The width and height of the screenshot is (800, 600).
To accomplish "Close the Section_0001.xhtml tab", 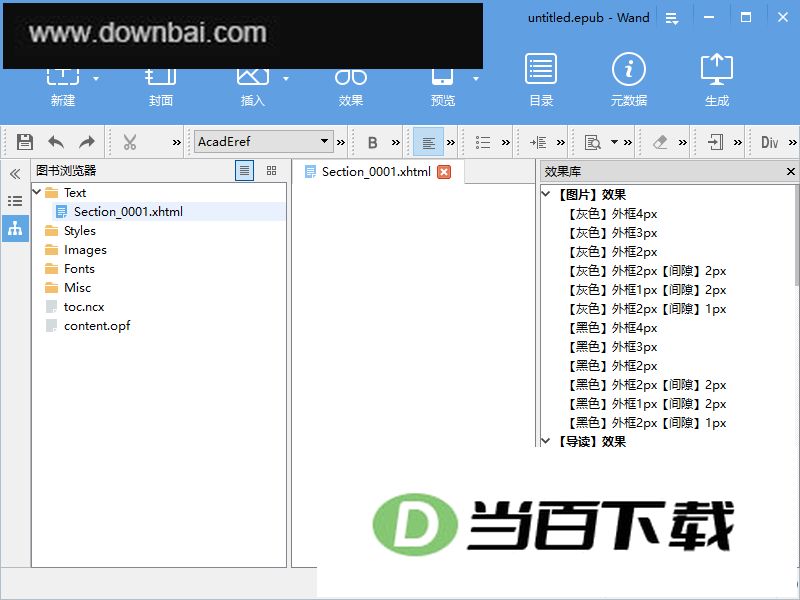I will point(444,172).
